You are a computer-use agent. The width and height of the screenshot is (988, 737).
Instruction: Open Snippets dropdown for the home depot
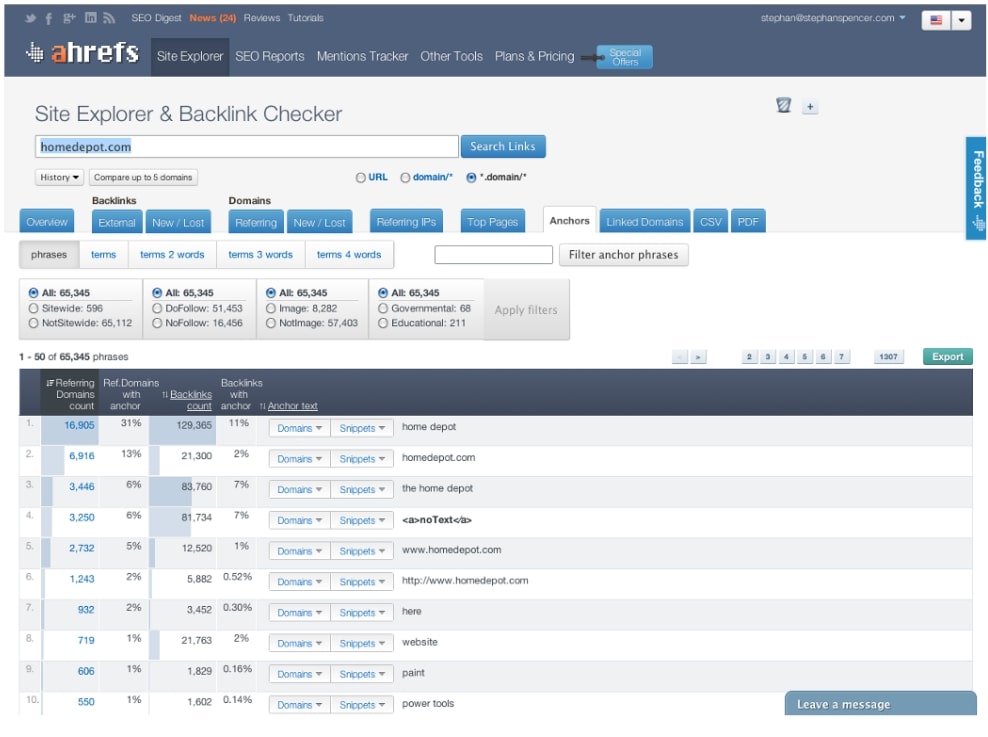pyautogui.click(x=362, y=490)
